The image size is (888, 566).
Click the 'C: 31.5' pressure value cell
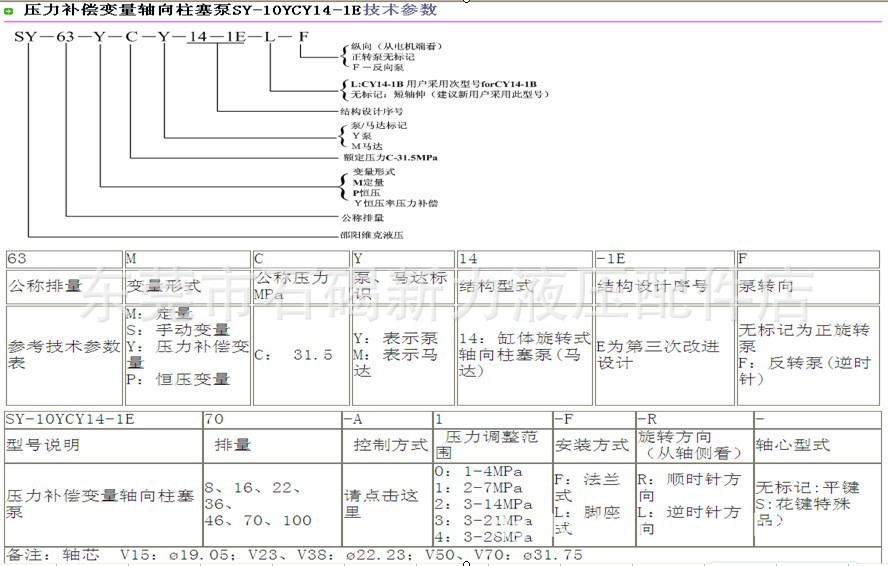[301, 355]
